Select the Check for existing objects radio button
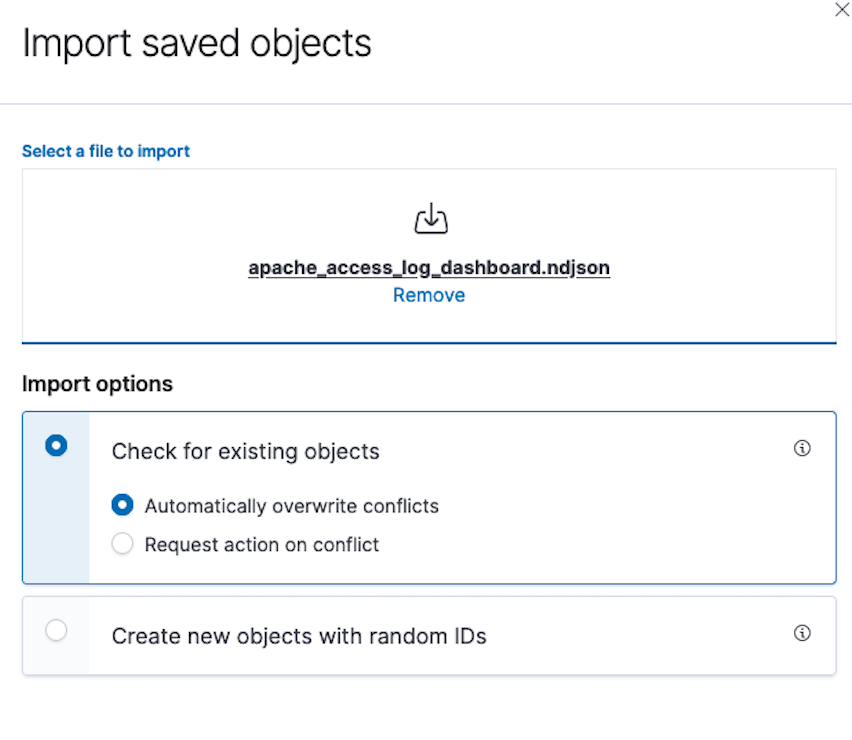The image size is (852, 740). 57,446
